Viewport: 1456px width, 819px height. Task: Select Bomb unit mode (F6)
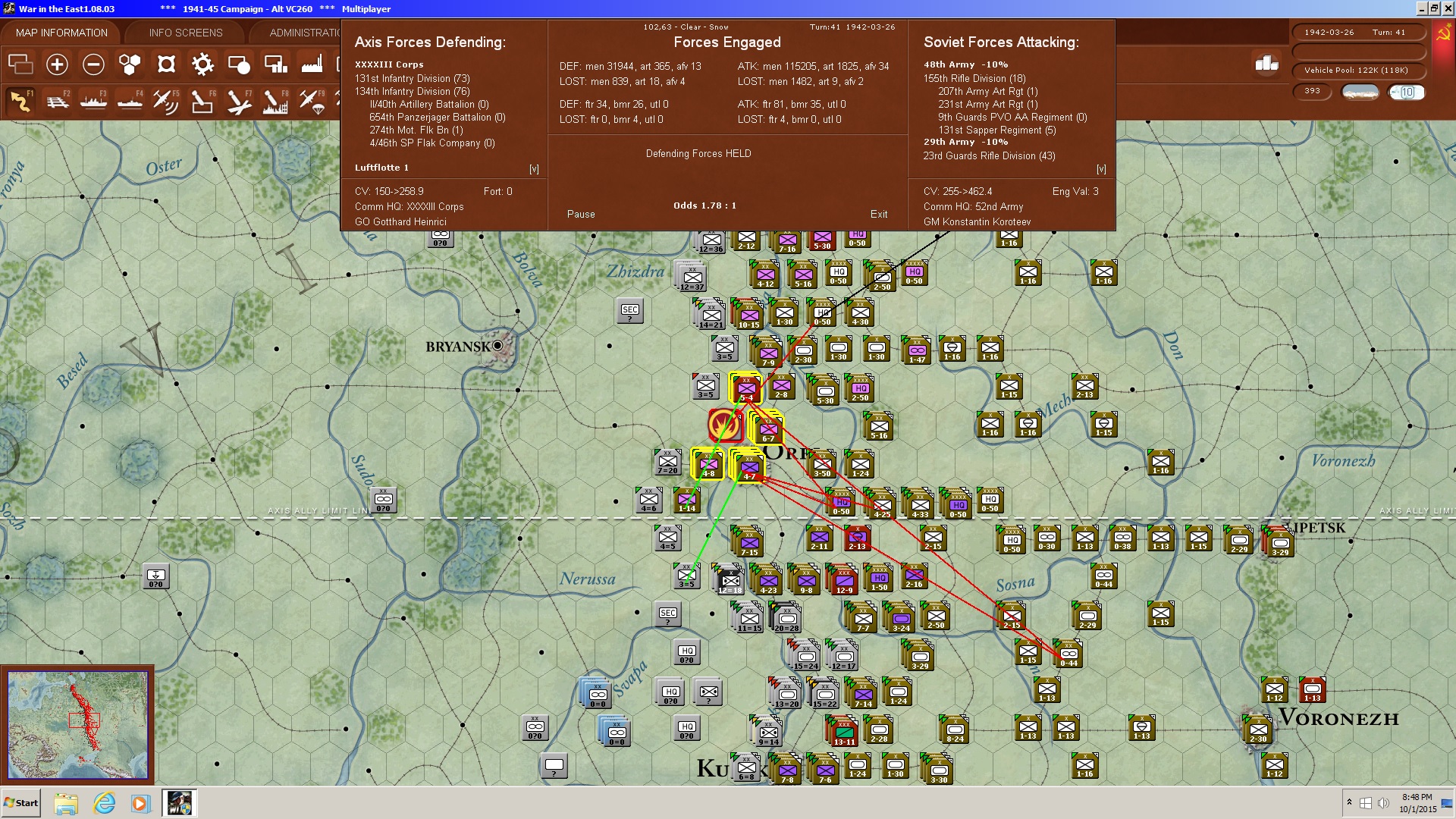coord(202,102)
